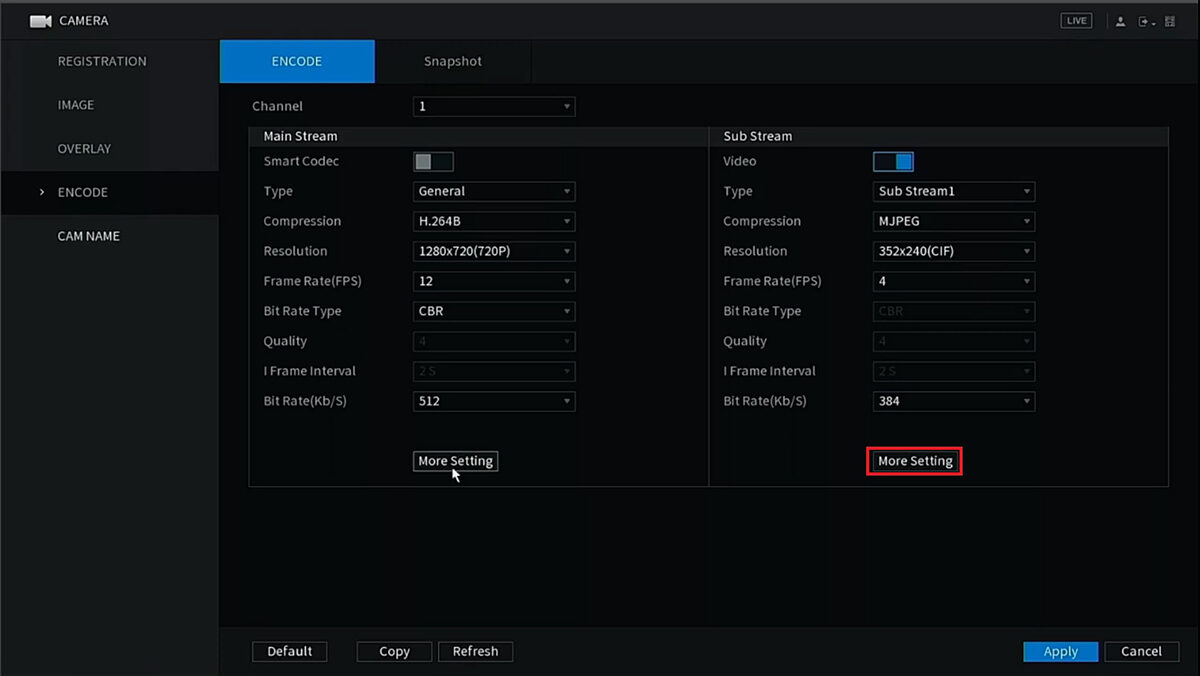Open Main Stream Resolution dropdown
Image resolution: width=1200 pixels, height=676 pixels.
[494, 252]
